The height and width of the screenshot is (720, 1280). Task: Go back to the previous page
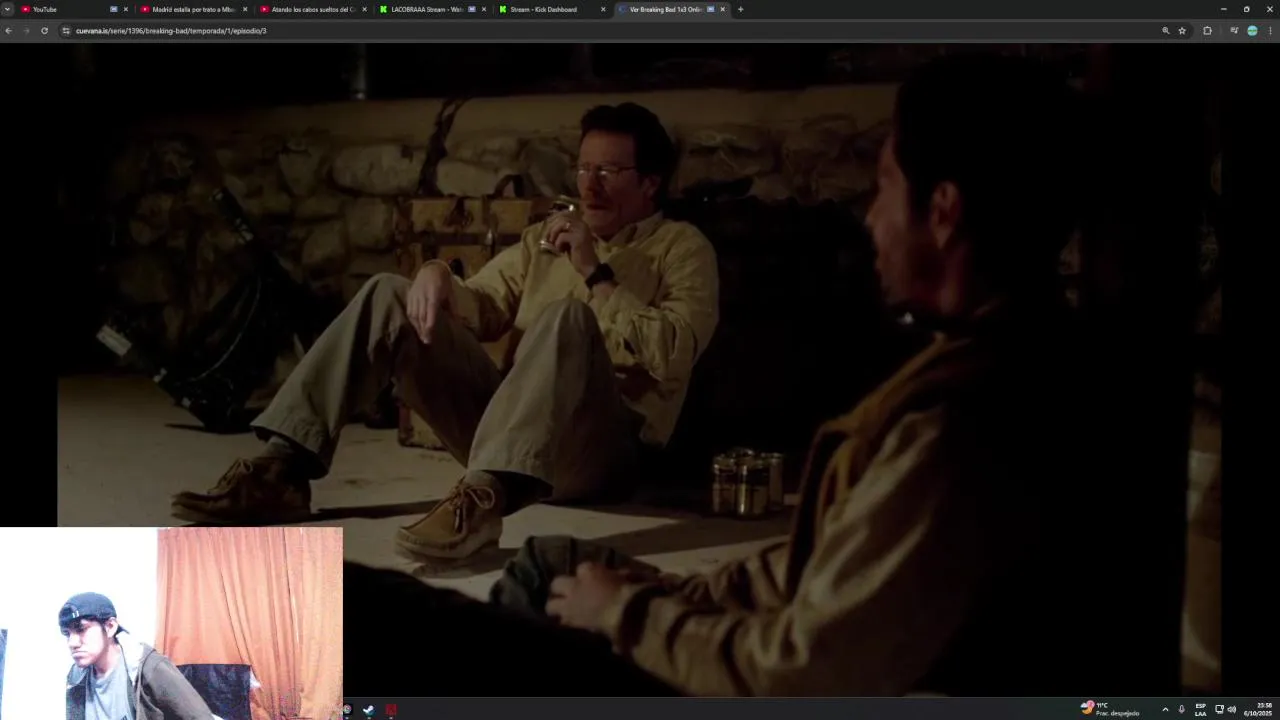pyautogui.click(x=8, y=31)
